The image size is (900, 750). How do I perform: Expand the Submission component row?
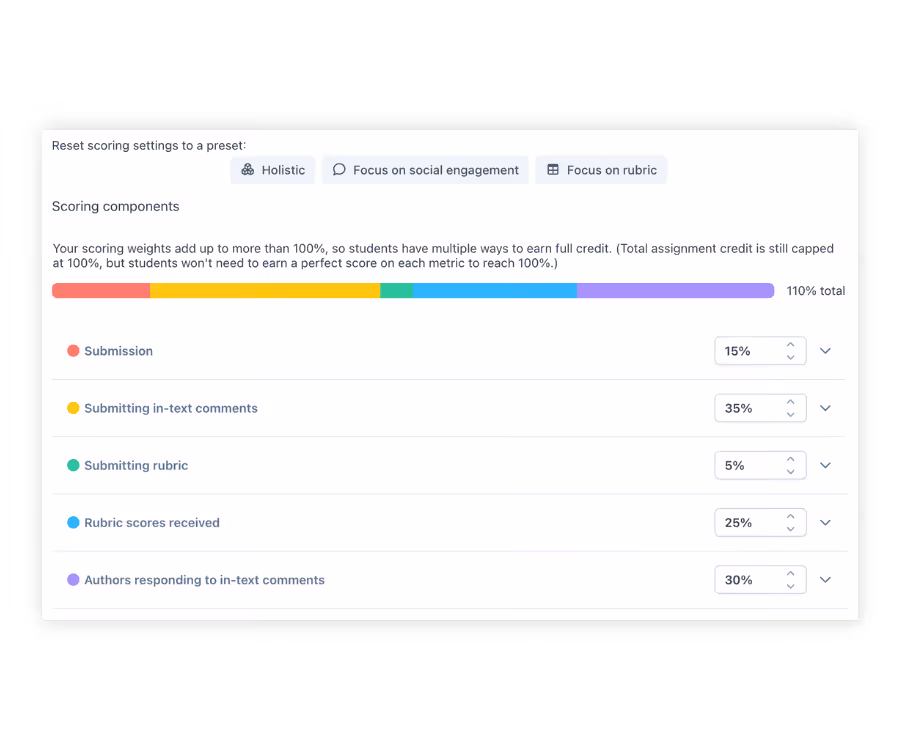pyautogui.click(x=825, y=351)
